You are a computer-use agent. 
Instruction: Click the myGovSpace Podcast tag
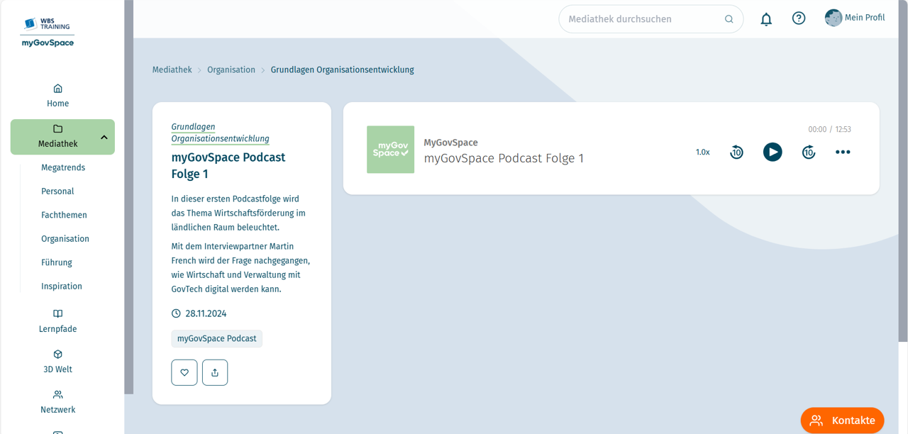[217, 338]
